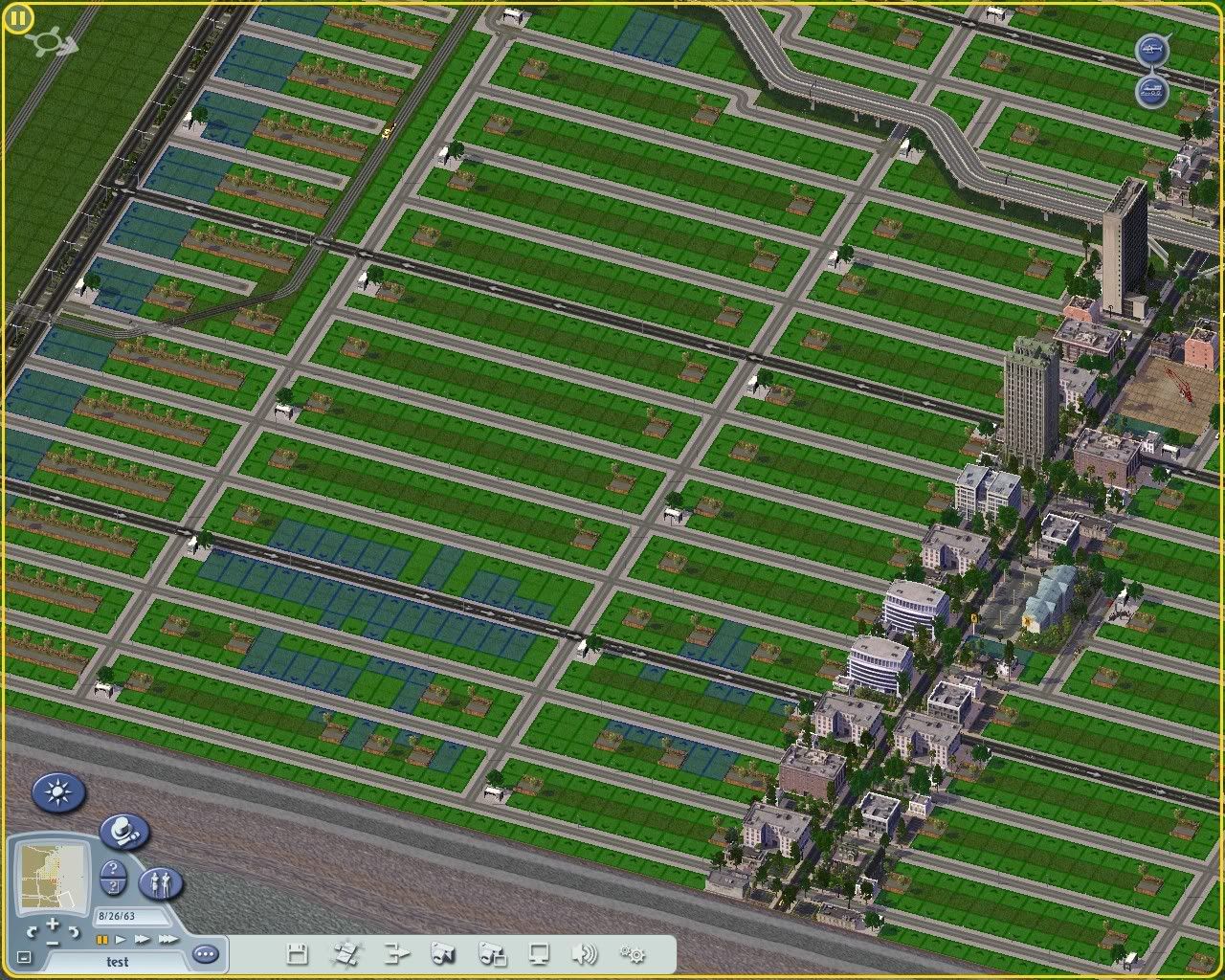Click the helicopter missions icon
This screenshot has width=1225, height=980.
click(1152, 49)
